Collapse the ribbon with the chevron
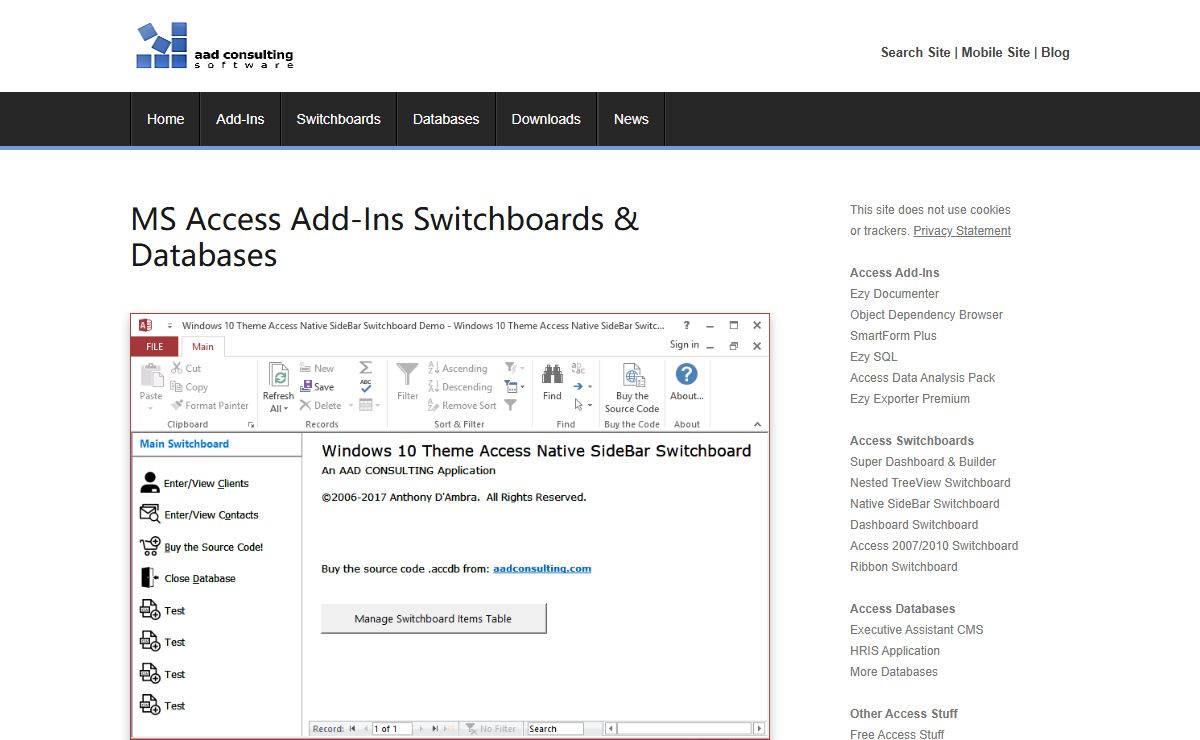1200x740 pixels. [x=757, y=424]
